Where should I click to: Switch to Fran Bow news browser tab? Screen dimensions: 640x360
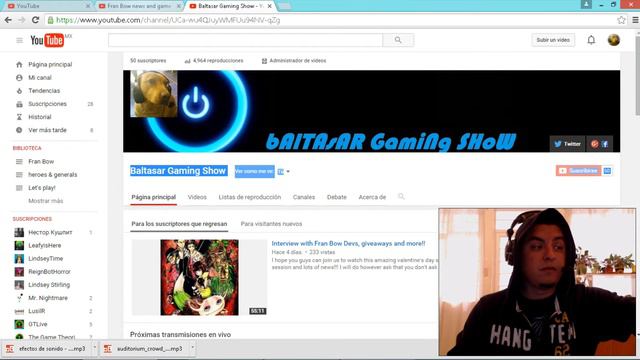(x=139, y=6)
